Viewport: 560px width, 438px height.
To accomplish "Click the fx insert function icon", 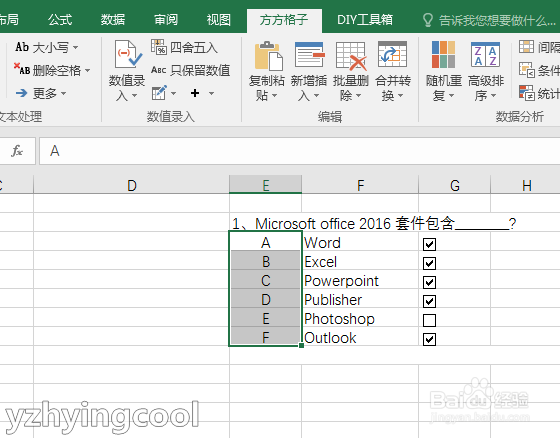I will (x=17, y=151).
